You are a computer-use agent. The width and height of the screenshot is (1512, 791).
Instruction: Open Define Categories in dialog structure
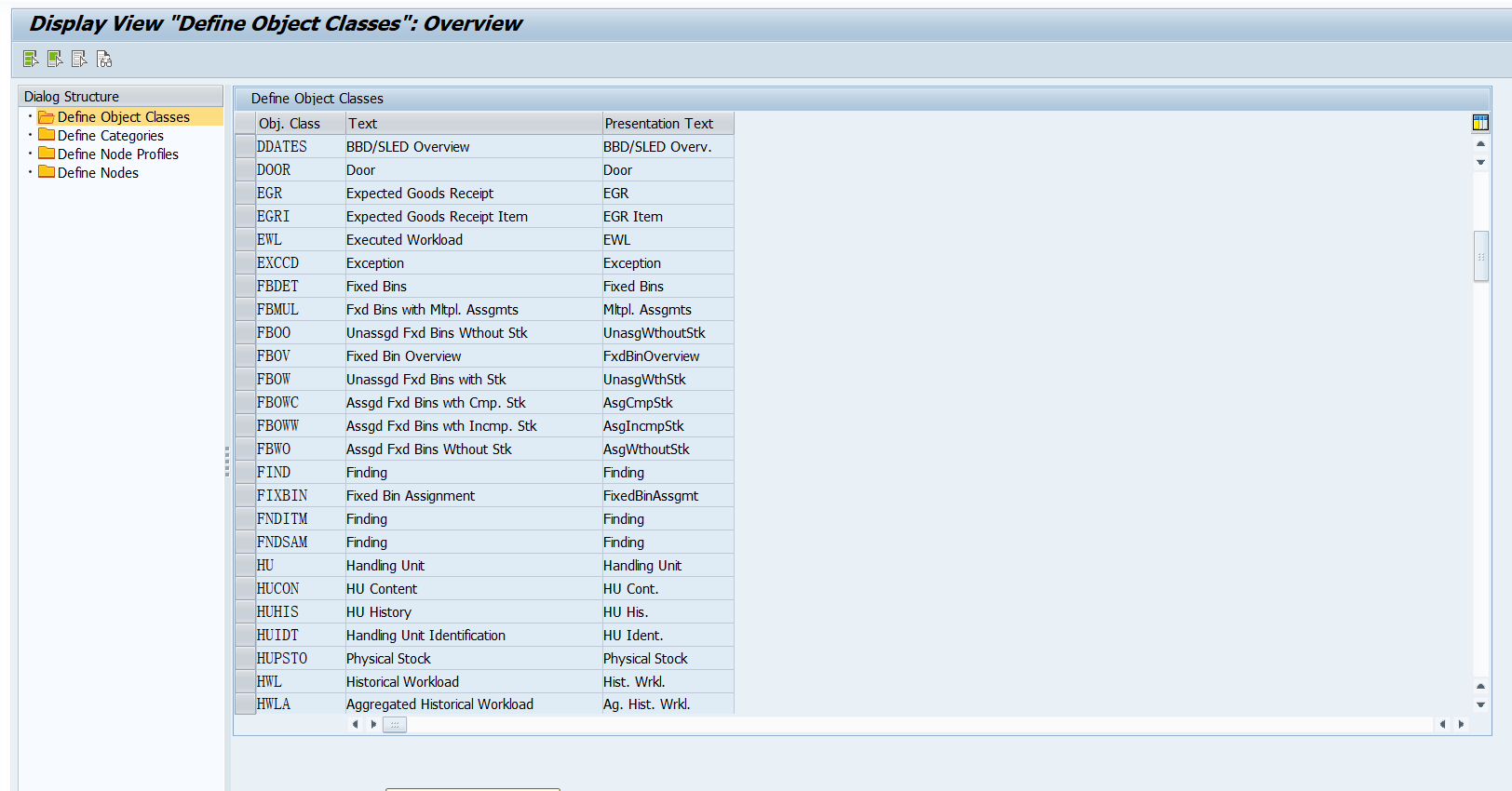coord(110,136)
